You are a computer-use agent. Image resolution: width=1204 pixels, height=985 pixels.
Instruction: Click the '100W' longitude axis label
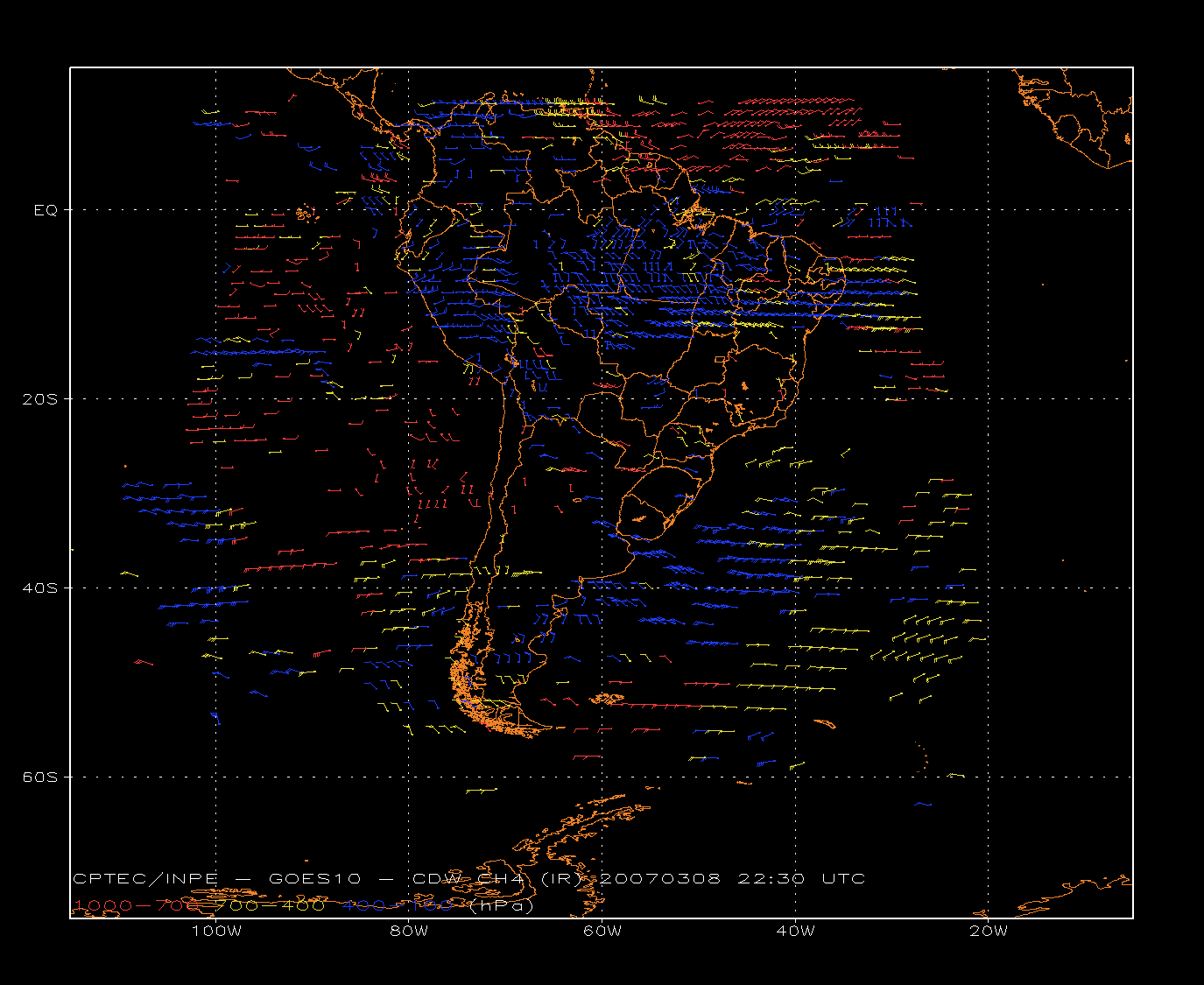tap(216, 931)
